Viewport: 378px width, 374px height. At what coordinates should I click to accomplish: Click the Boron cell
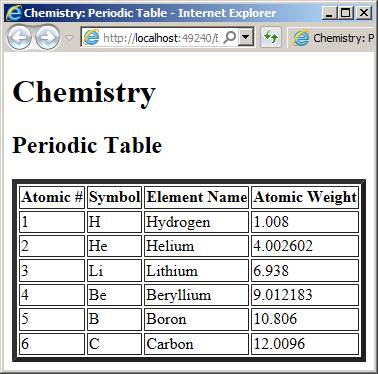pyautogui.click(x=196, y=319)
